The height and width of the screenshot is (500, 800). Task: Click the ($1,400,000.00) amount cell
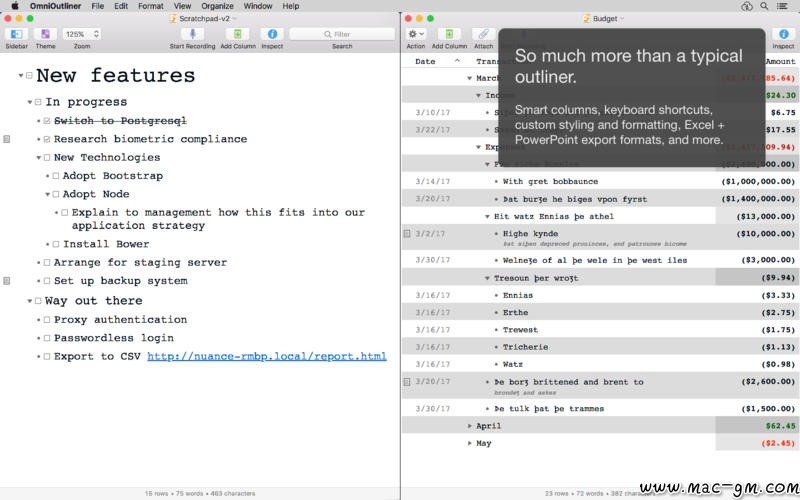pyautogui.click(x=758, y=199)
